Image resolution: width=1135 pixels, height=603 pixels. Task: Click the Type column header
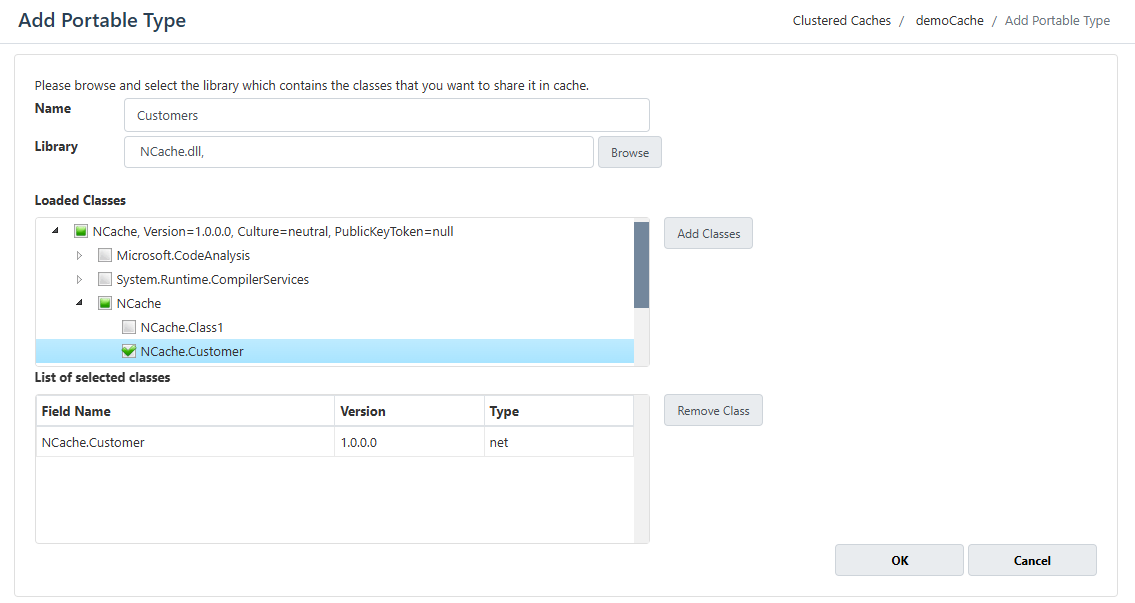coord(559,411)
